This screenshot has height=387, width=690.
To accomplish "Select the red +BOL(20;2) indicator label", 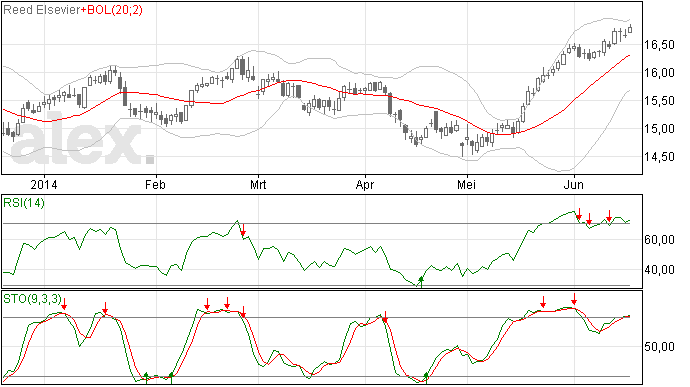I will click(112, 10).
